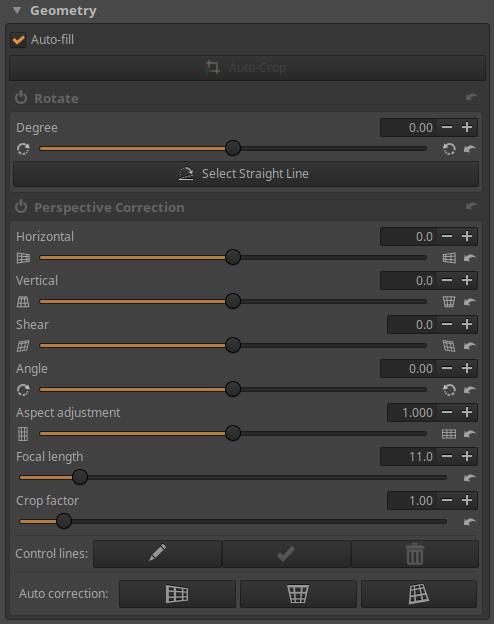494x624 pixels.
Task: Click Select Straight Line button
Action: [x=246, y=174]
